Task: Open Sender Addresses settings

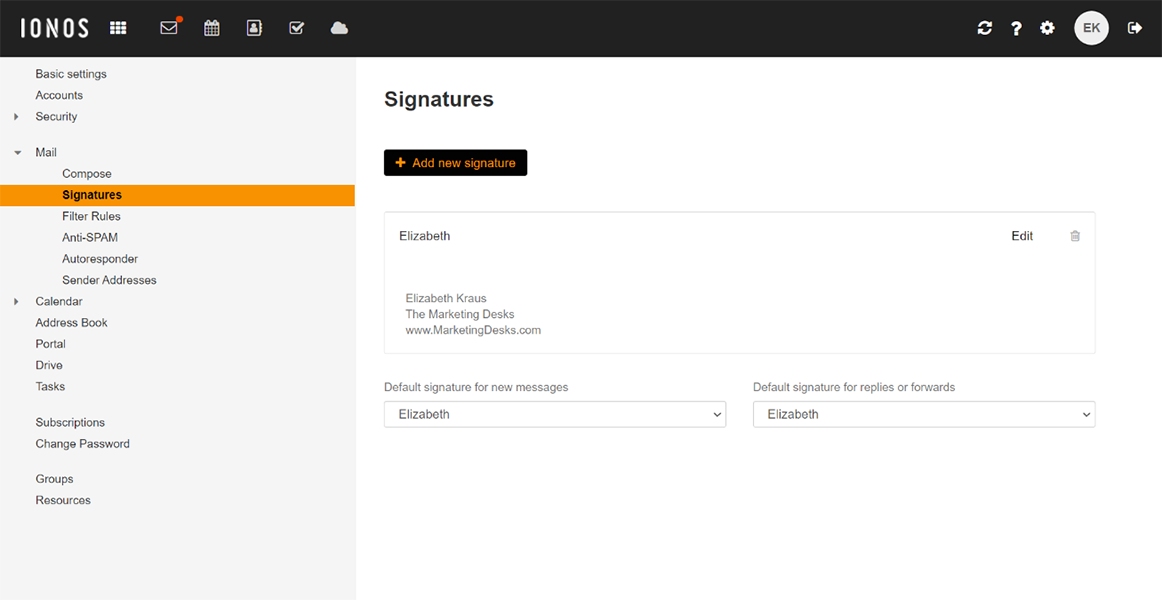Action: click(110, 281)
